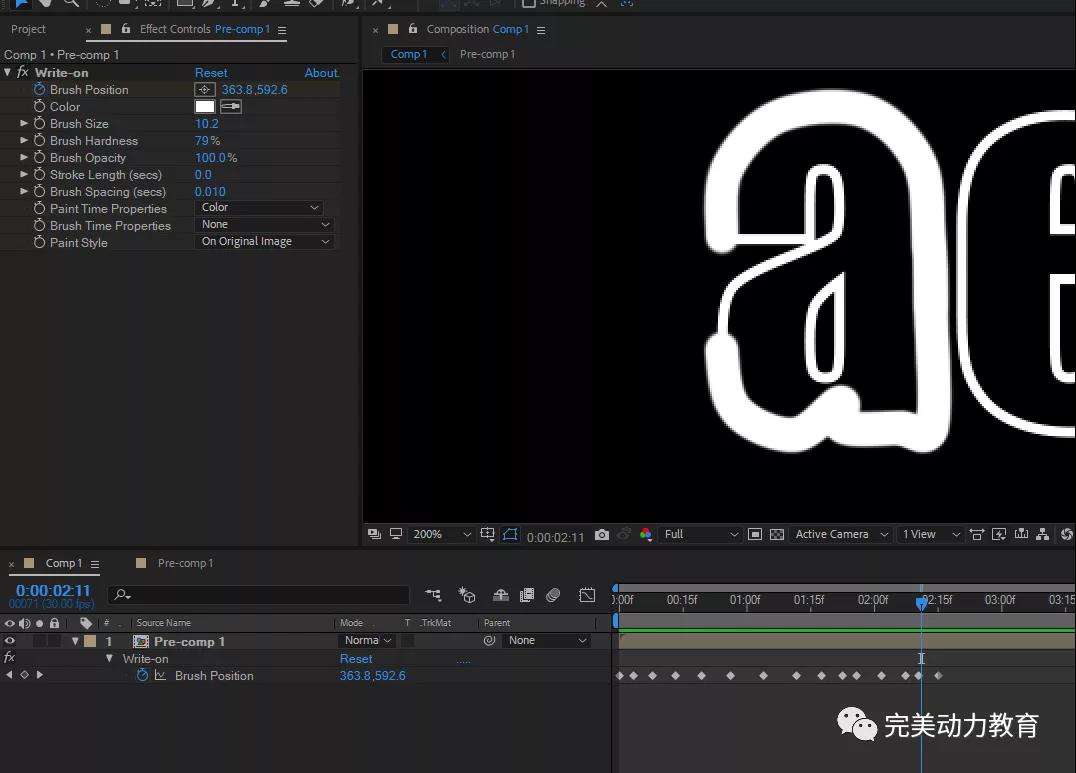Take a snapshot with the camera icon
The width and height of the screenshot is (1076, 773).
click(x=601, y=535)
